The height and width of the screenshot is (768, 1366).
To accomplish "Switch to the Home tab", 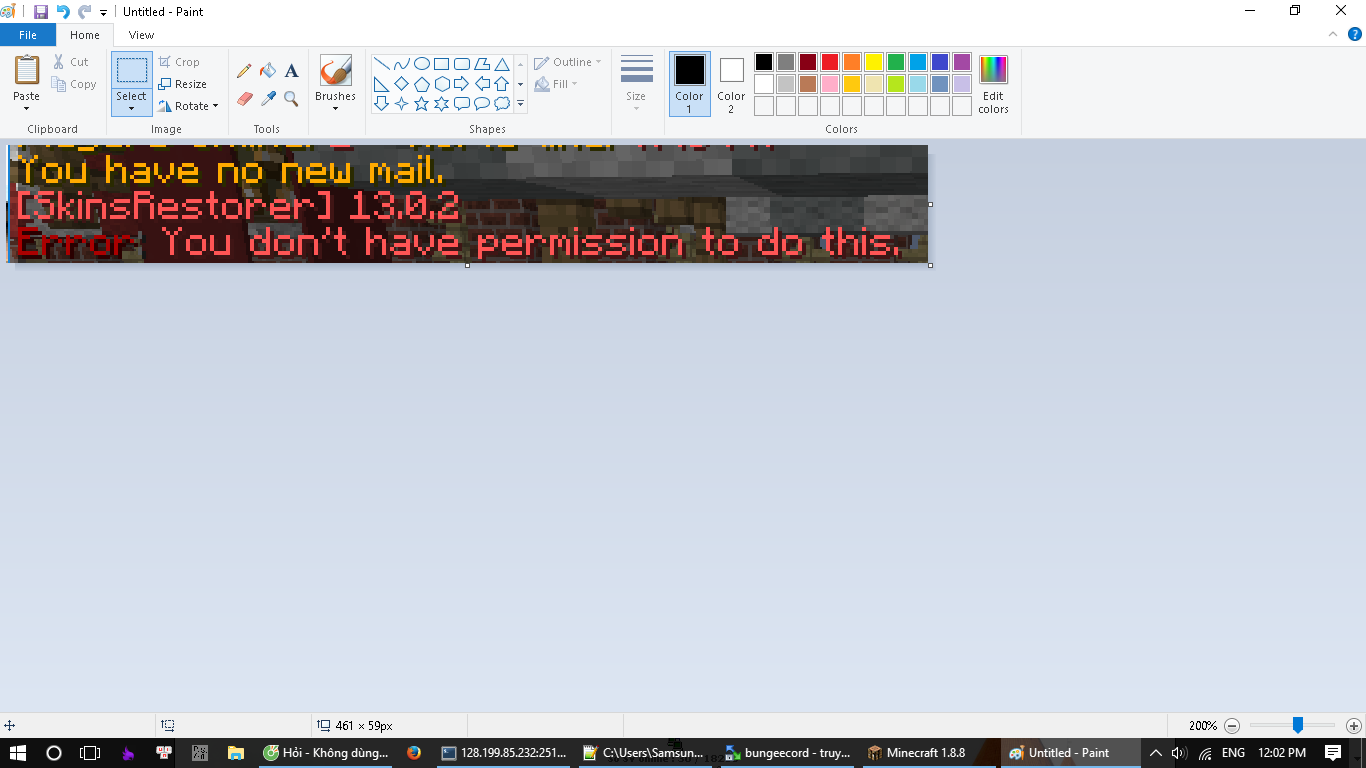I will (85, 35).
